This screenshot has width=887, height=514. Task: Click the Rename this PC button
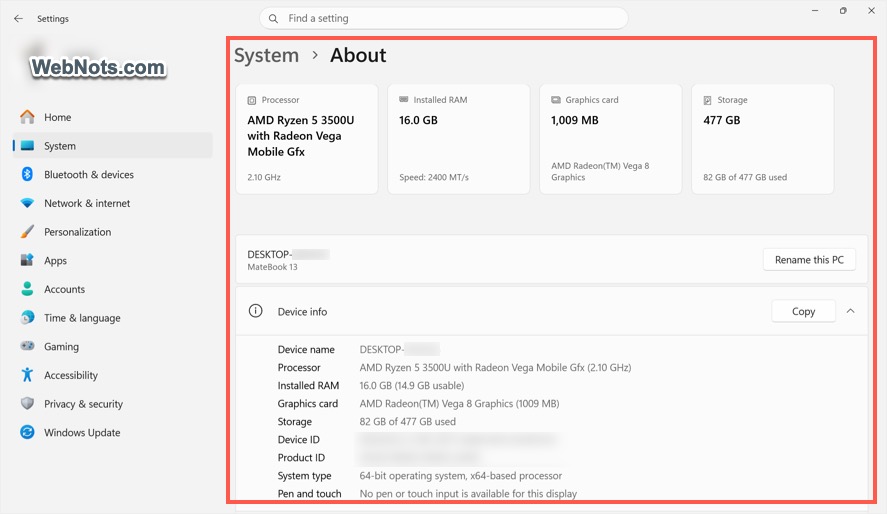tap(809, 260)
